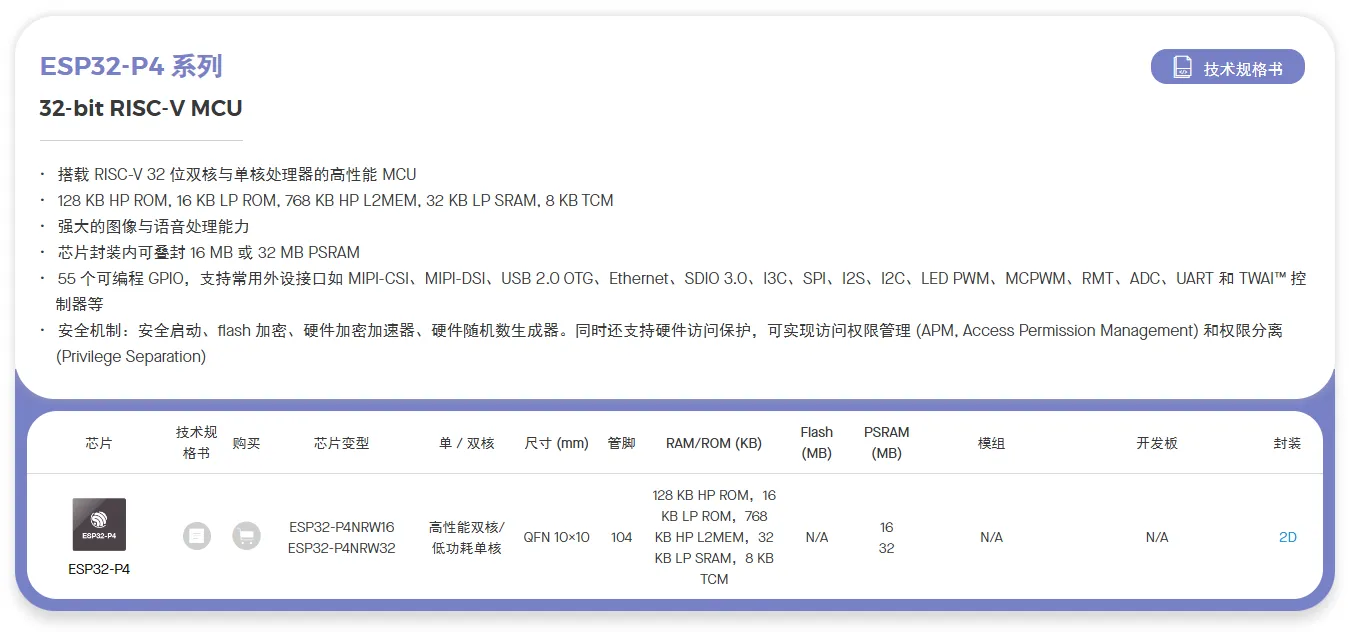Select the ESP32-P4 chip image

coord(98,524)
